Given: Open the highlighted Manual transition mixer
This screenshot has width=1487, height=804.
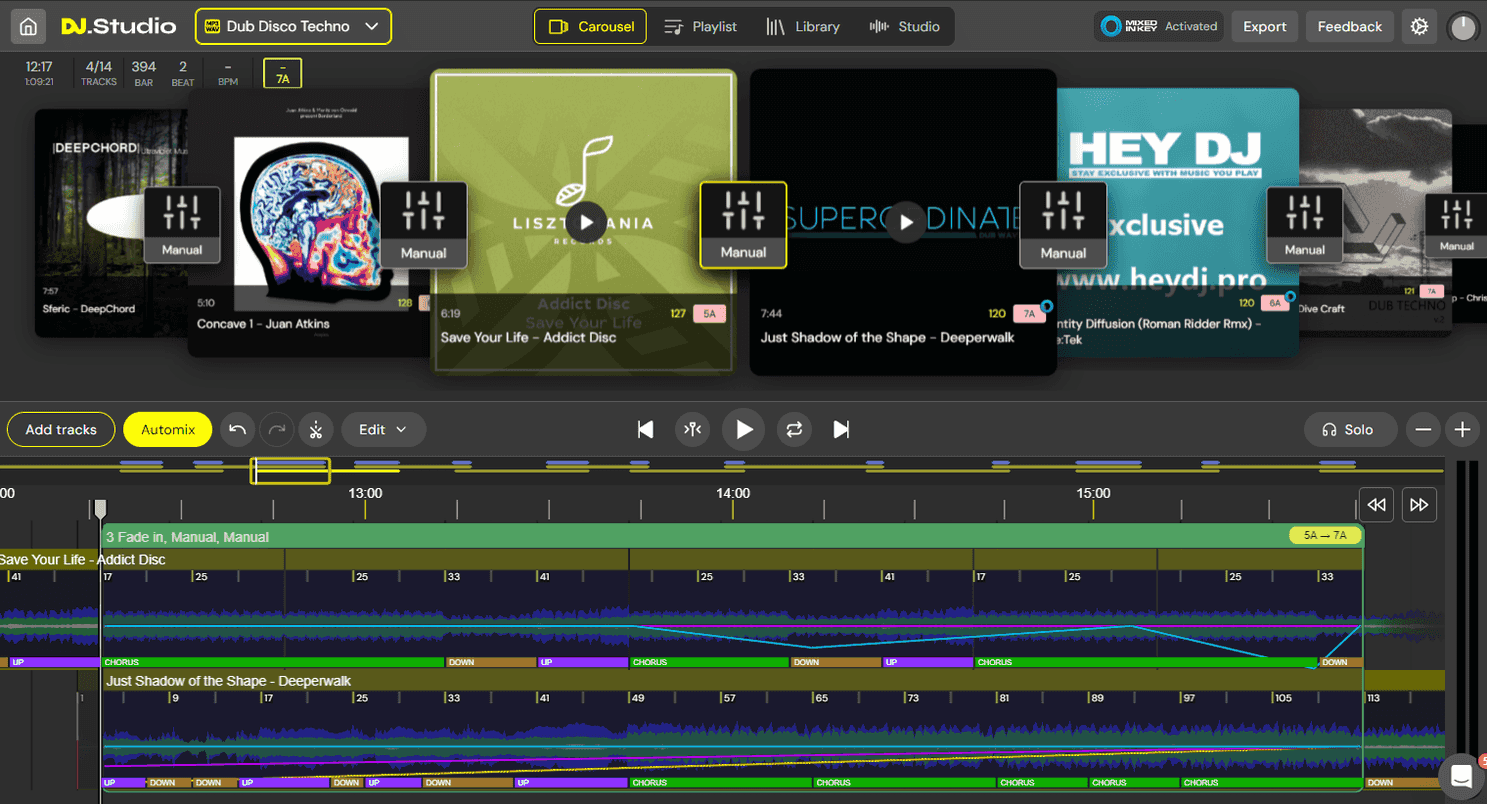Looking at the screenshot, I should click(743, 225).
